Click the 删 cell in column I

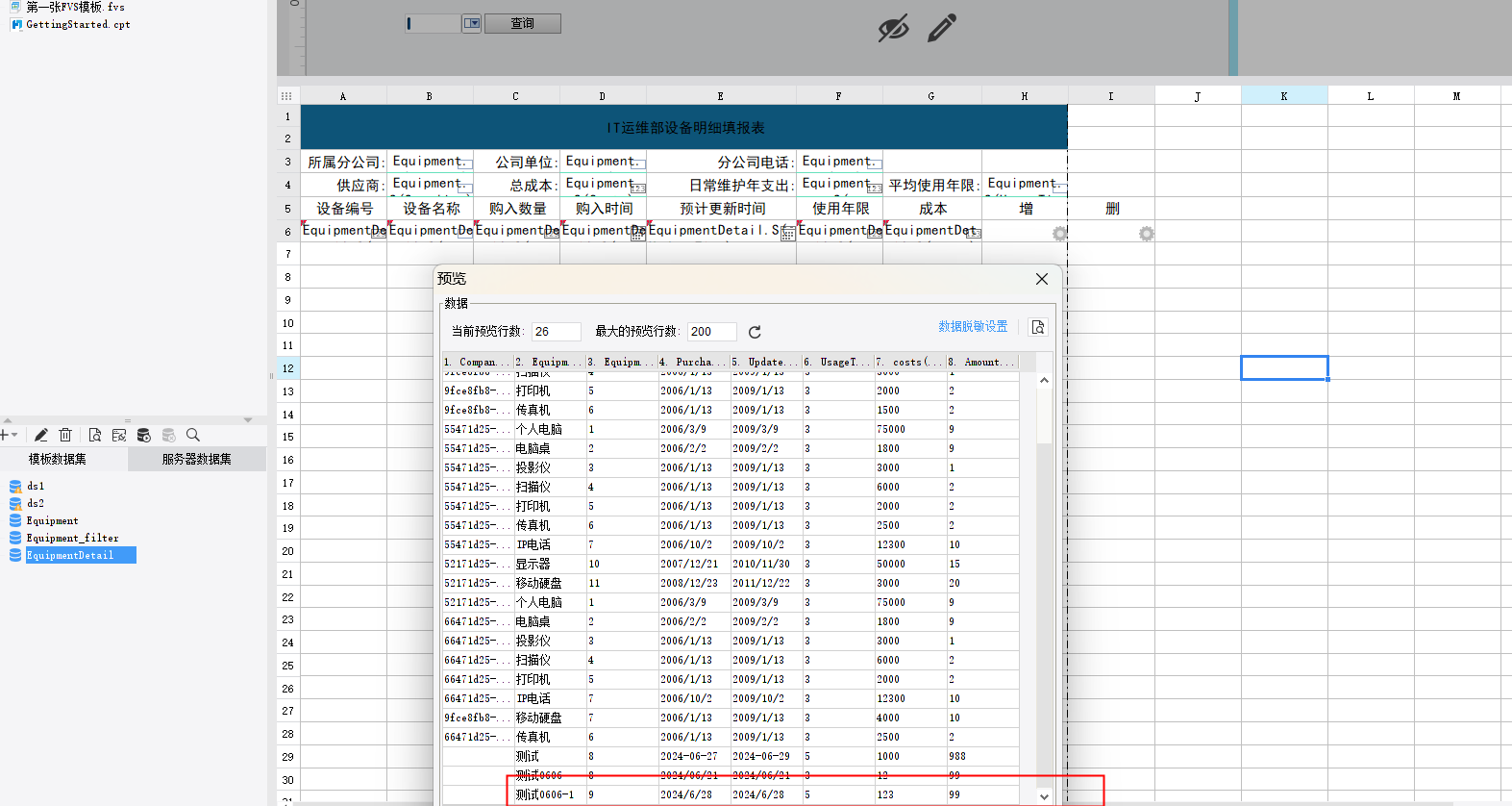1112,209
